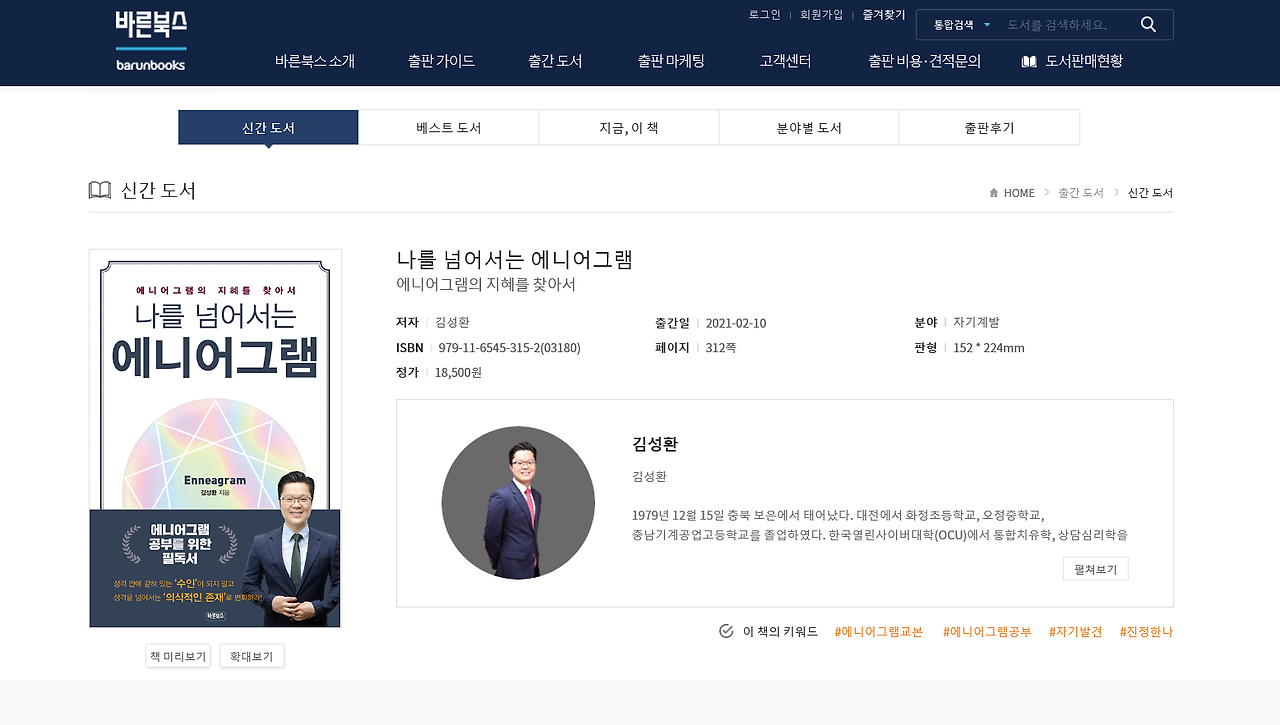The height and width of the screenshot is (725, 1280).
Task: Click the 확대보기 button
Action: point(252,656)
